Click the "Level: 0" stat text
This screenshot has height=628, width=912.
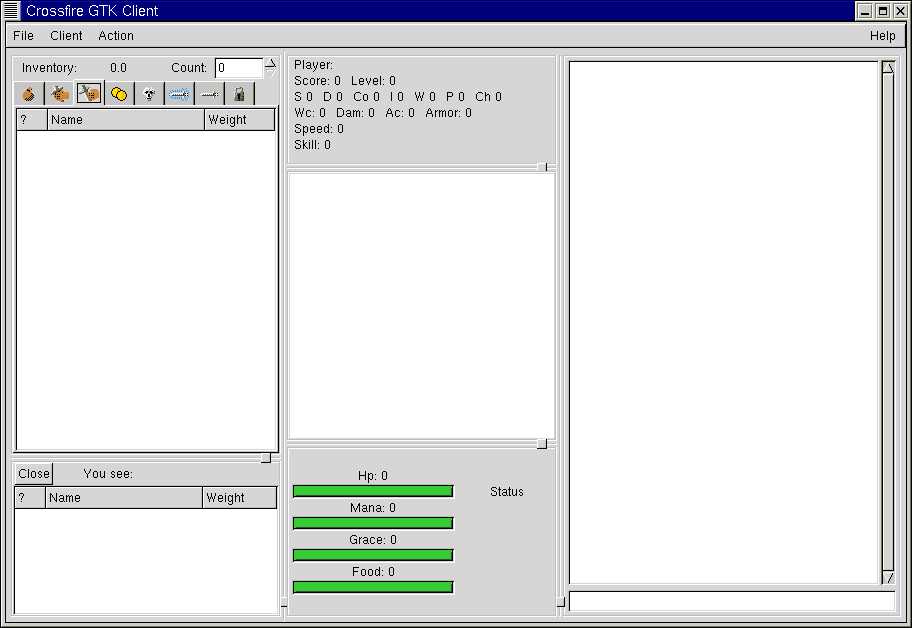click(x=373, y=81)
